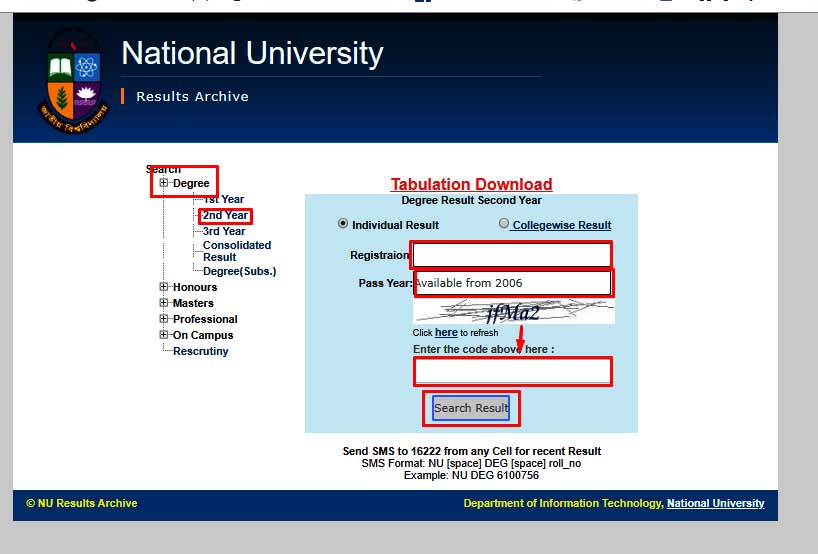
Task: Click the captcha image ifMa2
Action: 513,311
